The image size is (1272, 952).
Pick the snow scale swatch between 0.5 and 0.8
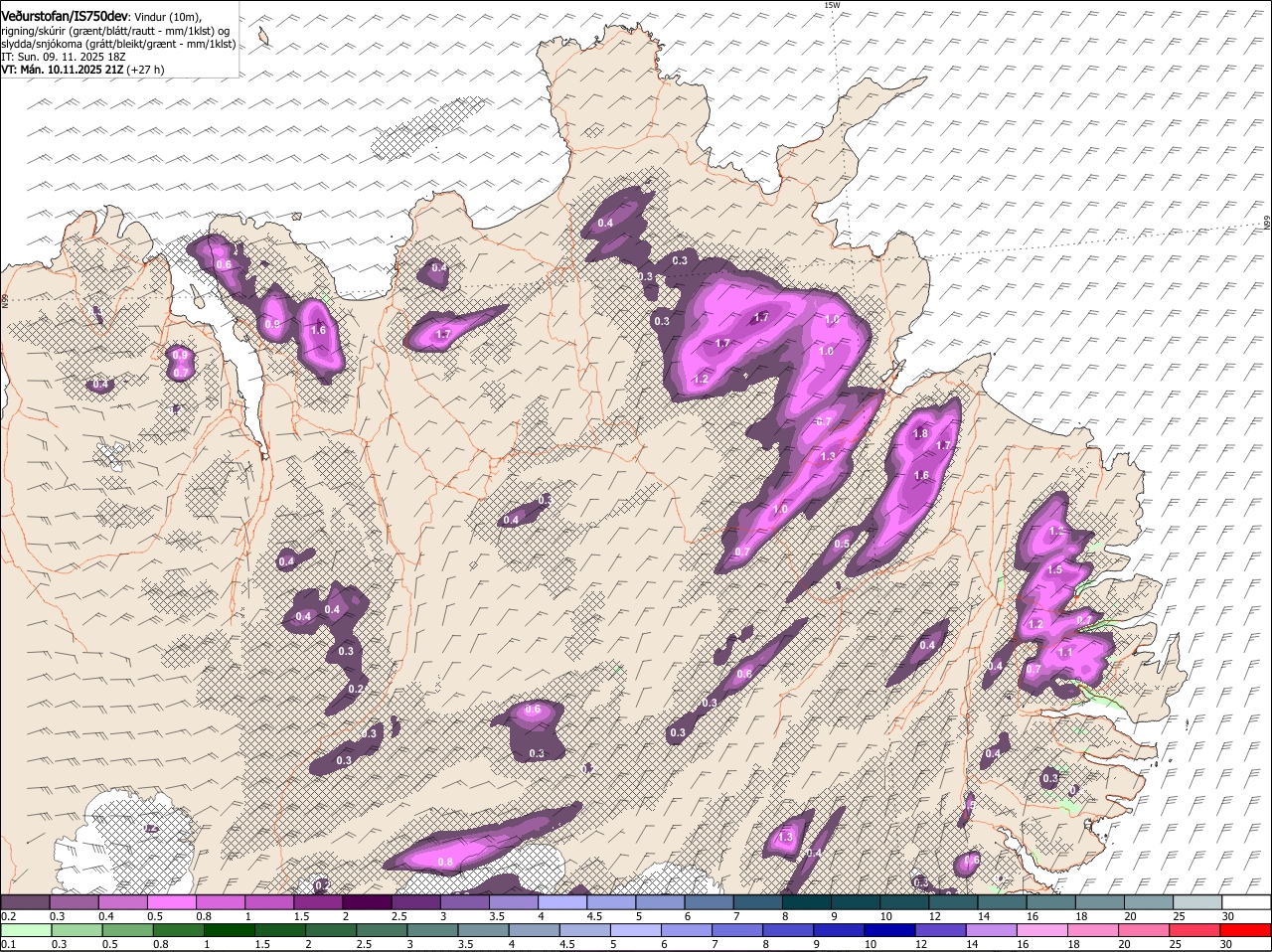(171, 901)
